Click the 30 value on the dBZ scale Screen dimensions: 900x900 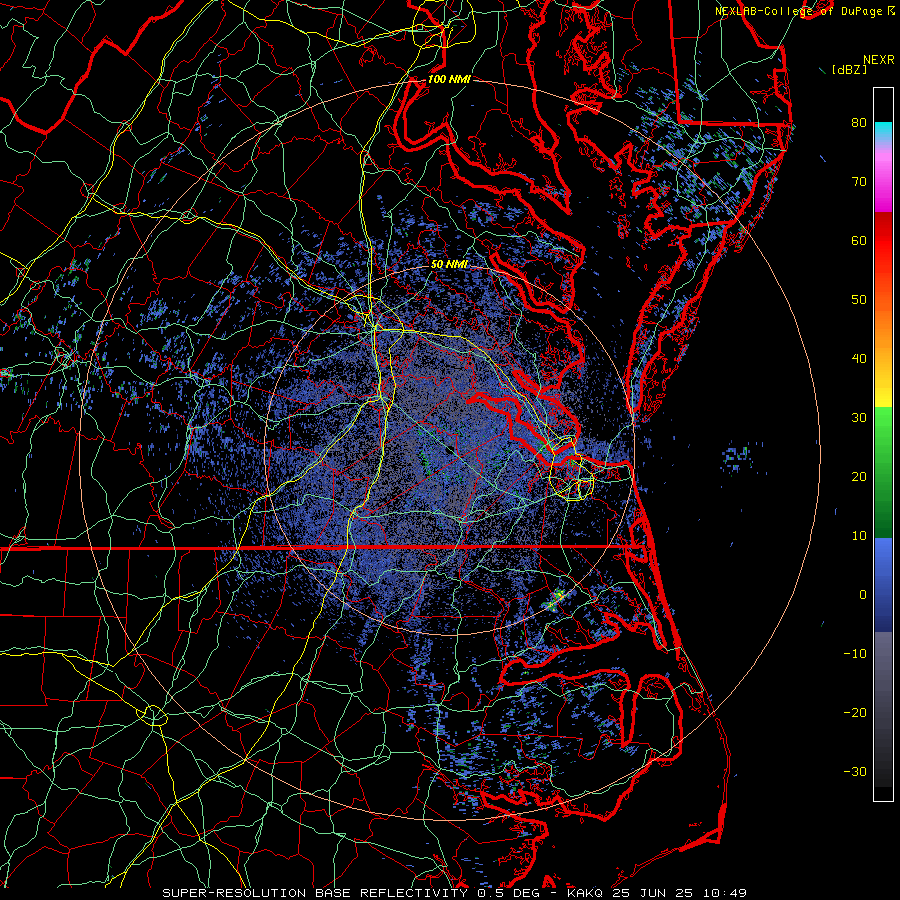pyautogui.click(x=859, y=418)
